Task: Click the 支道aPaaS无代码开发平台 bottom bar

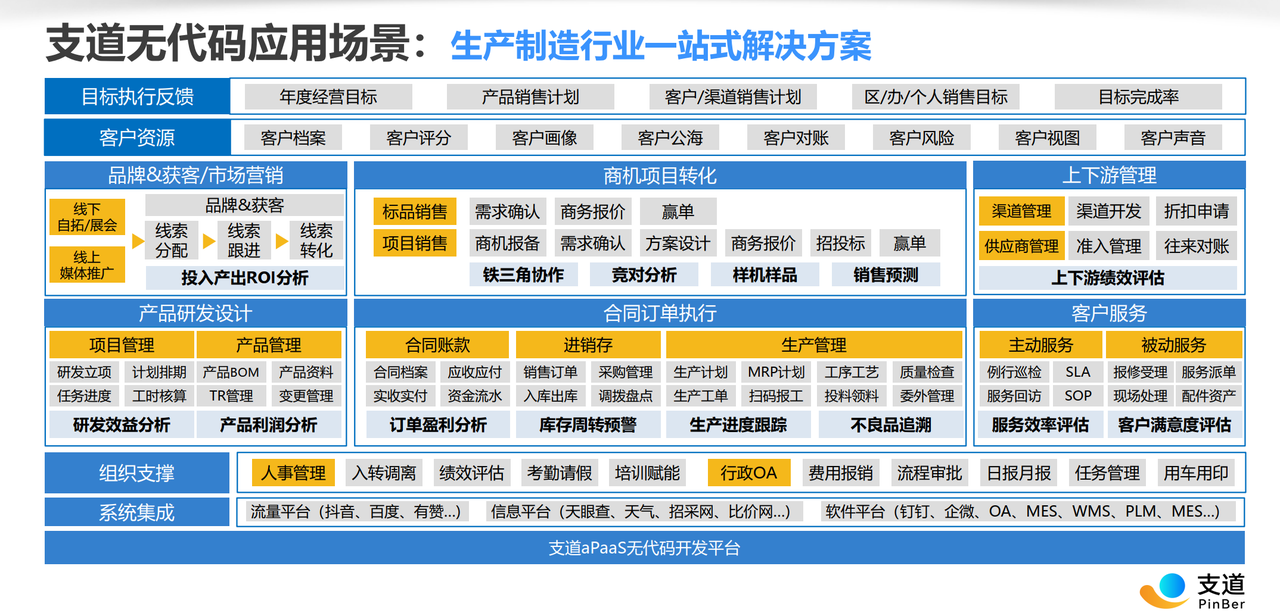Action: click(x=644, y=548)
